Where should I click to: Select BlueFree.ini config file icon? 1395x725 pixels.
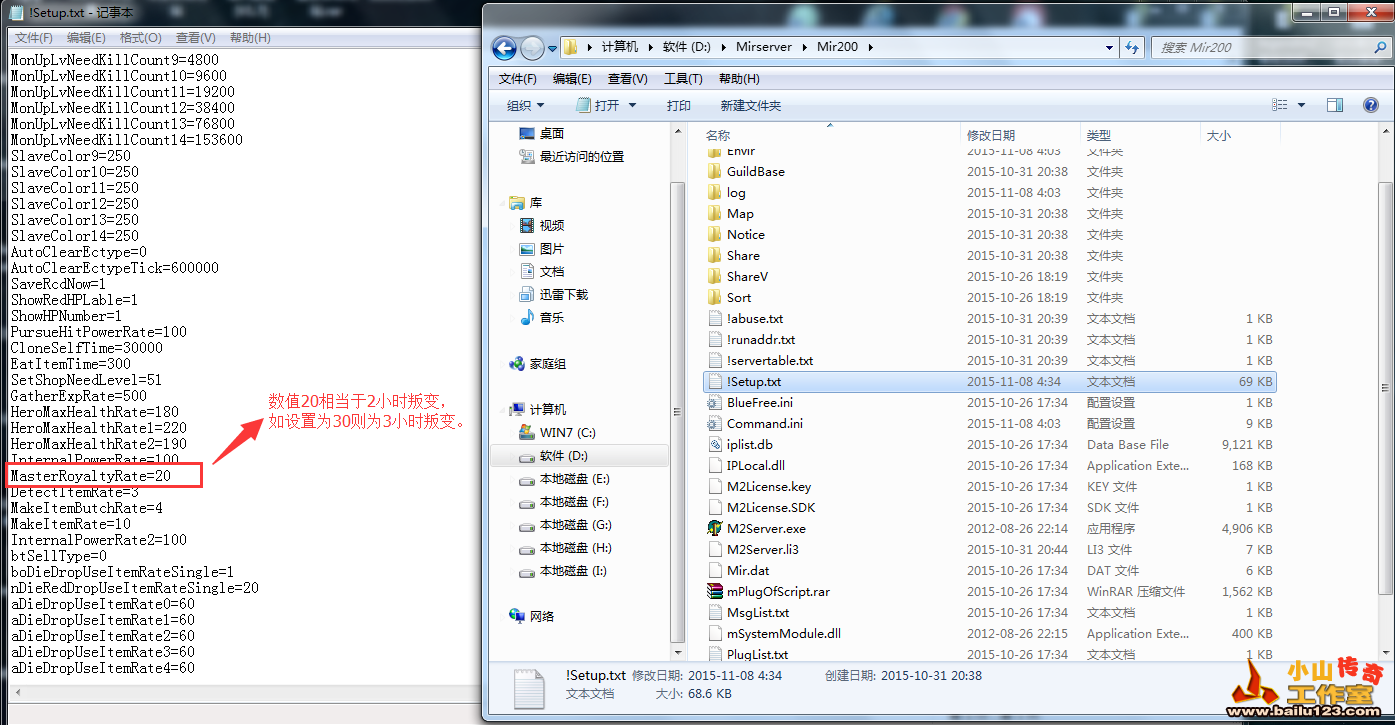click(714, 402)
